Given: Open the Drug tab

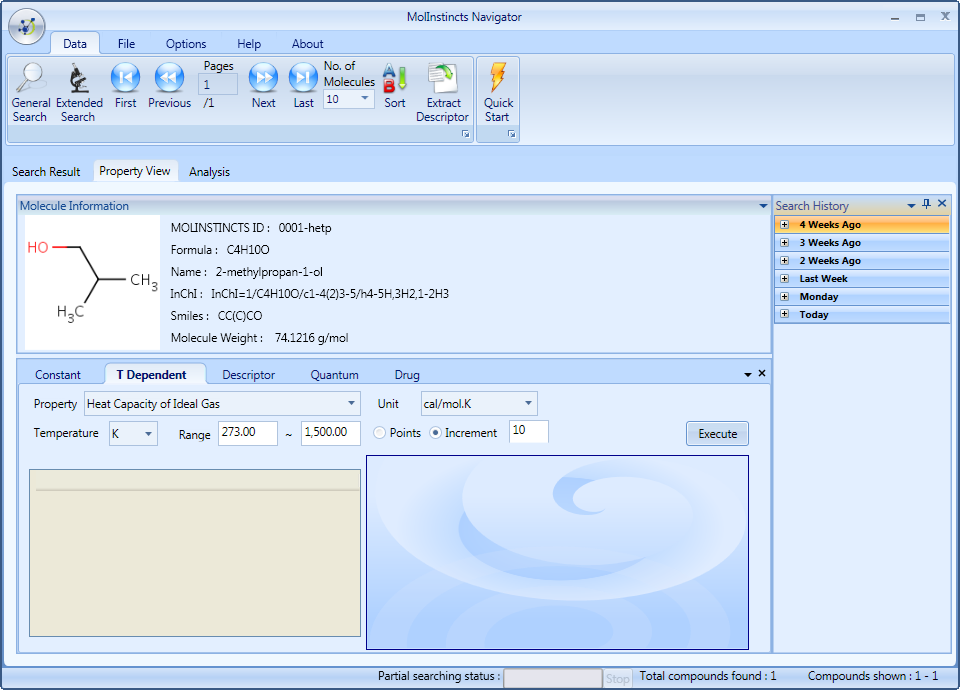Looking at the screenshot, I should pos(407,375).
